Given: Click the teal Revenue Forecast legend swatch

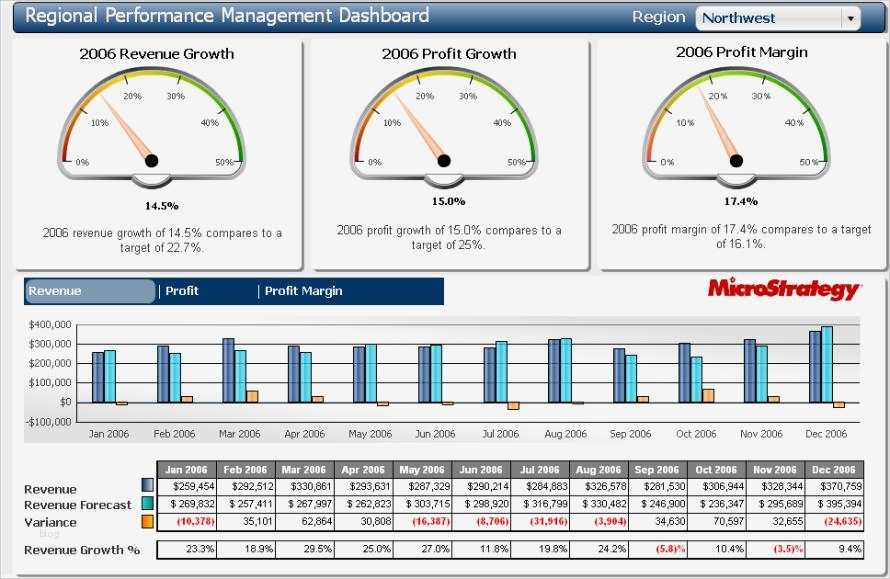Looking at the screenshot, I should 148,503.
